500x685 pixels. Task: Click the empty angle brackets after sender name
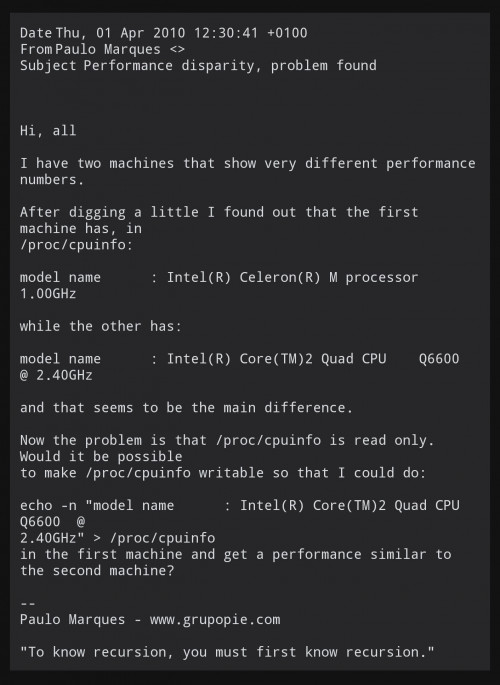(177, 49)
